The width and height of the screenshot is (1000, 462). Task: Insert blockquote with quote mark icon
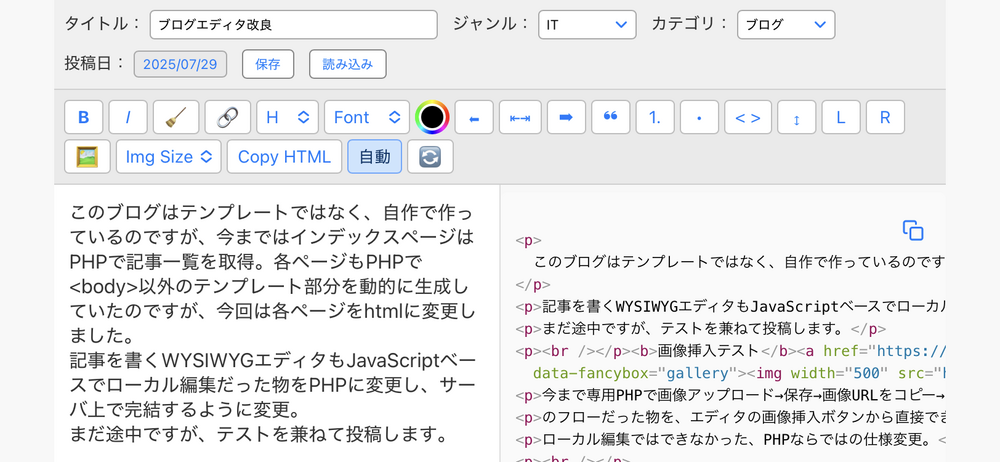(x=610, y=117)
